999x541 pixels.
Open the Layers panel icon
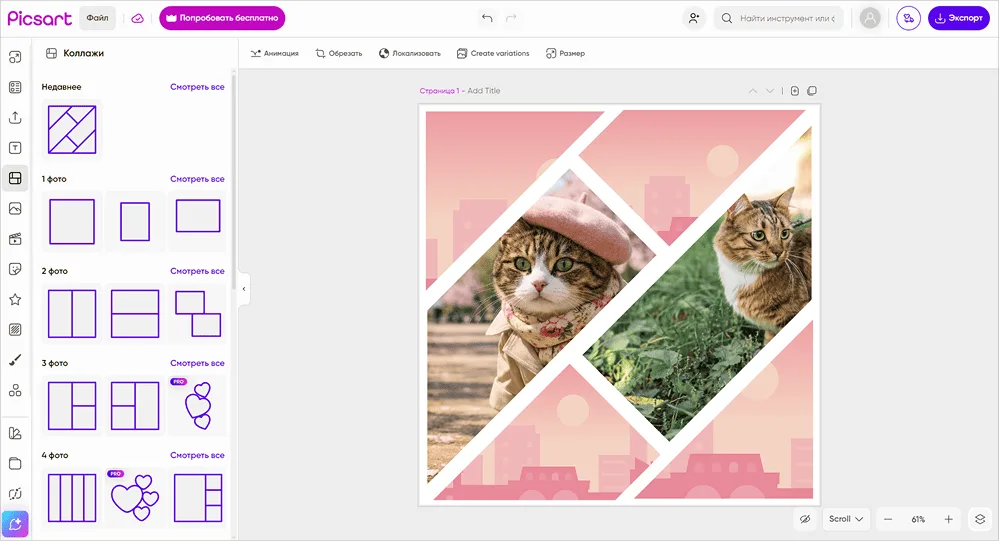click(x=980, y=519)
